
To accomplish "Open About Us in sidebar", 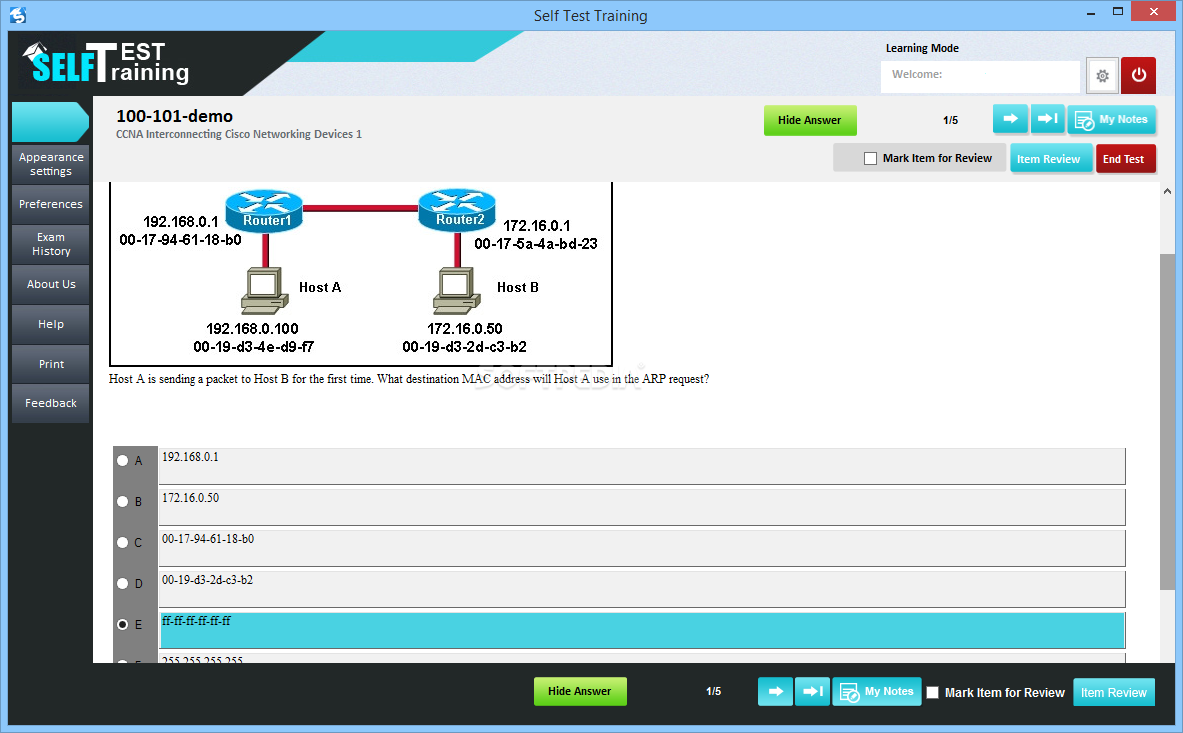I will tap(51, 284).
